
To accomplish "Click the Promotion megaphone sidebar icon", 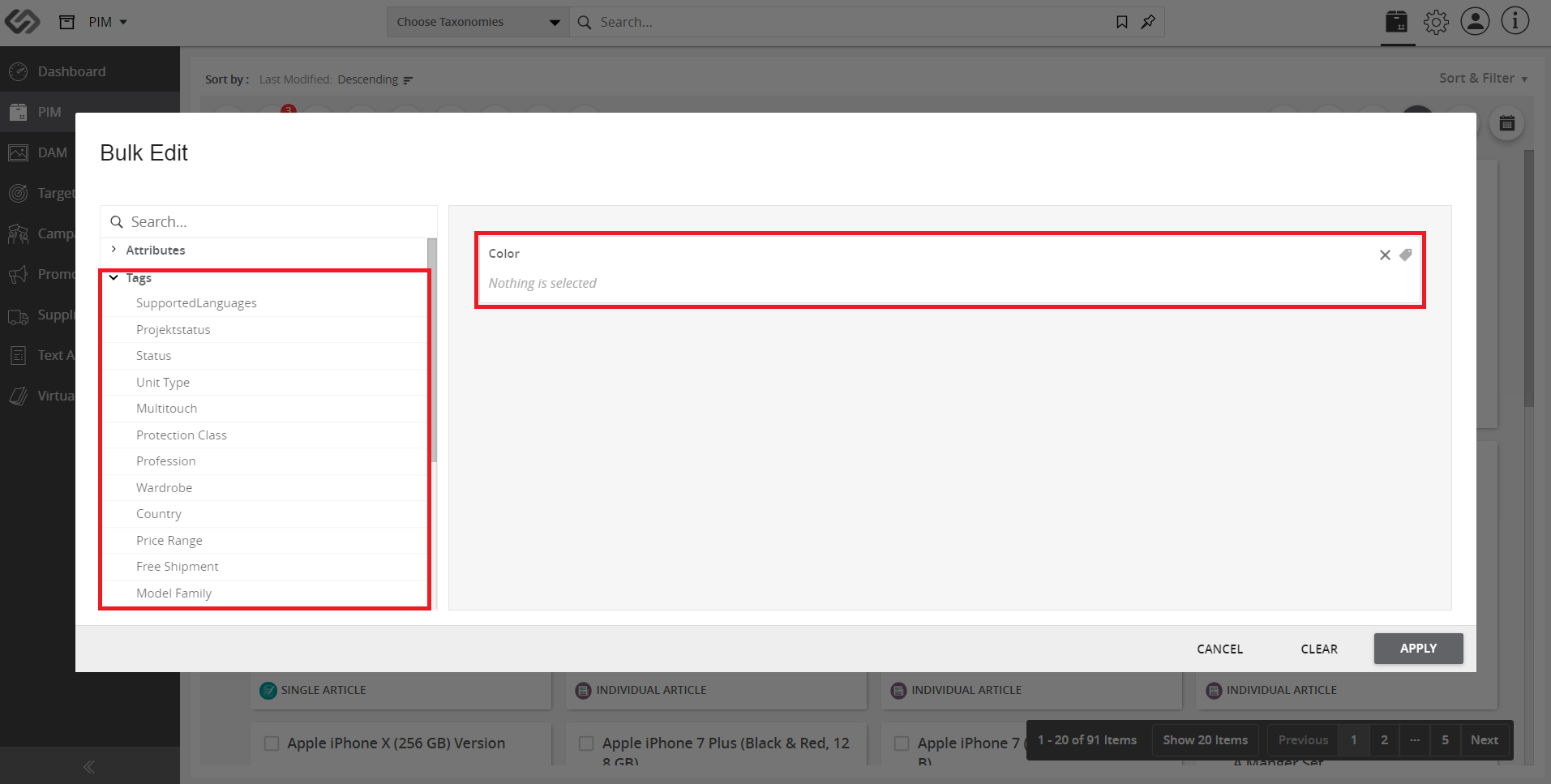I will [18, 274].
